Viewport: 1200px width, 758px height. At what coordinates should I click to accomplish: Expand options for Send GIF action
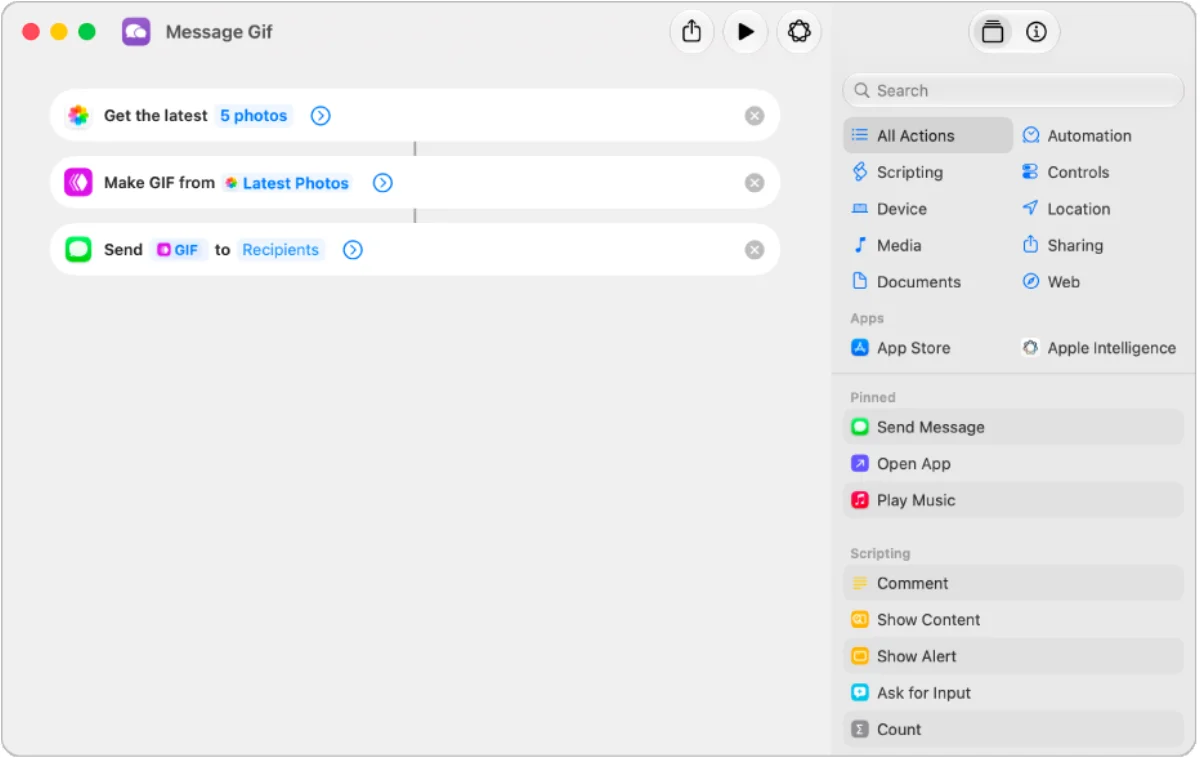pyautogui.click(x=353, y=250)
